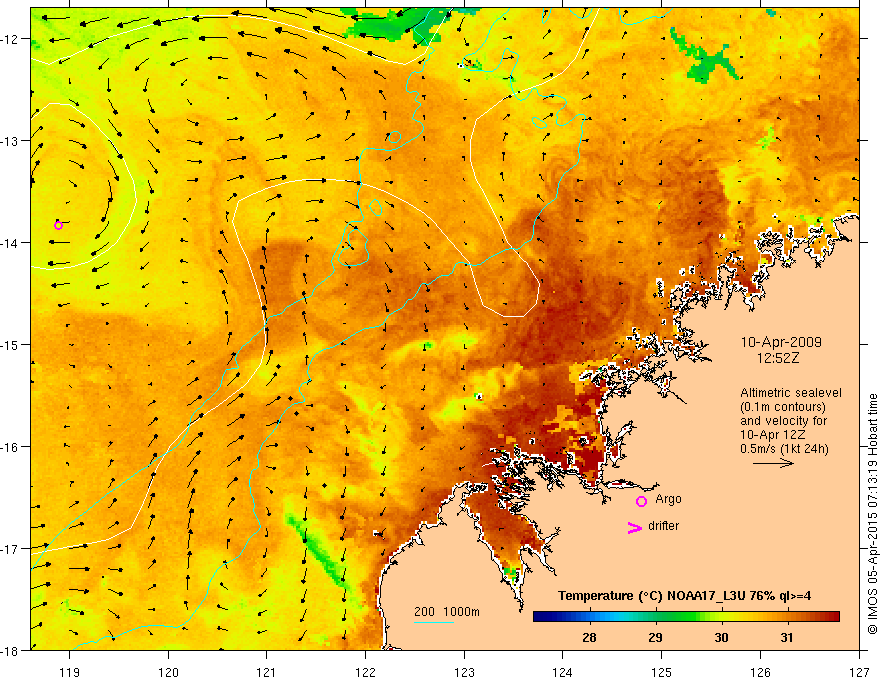This screenshot has height=680, width=880.
Task: Click longitude label 126
Action: click(760, 672)
